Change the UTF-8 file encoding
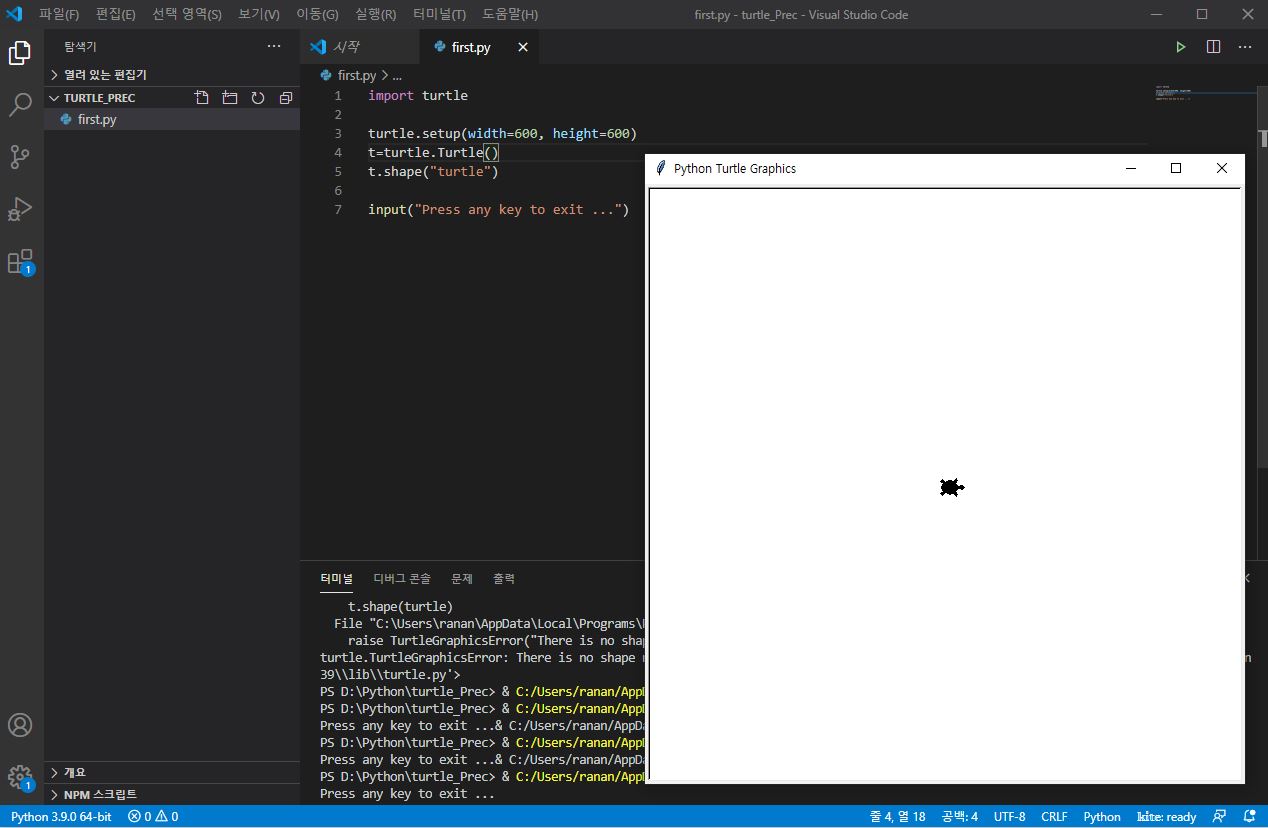This screenshot has height=828, width=1268. (x=1009, y=816)
